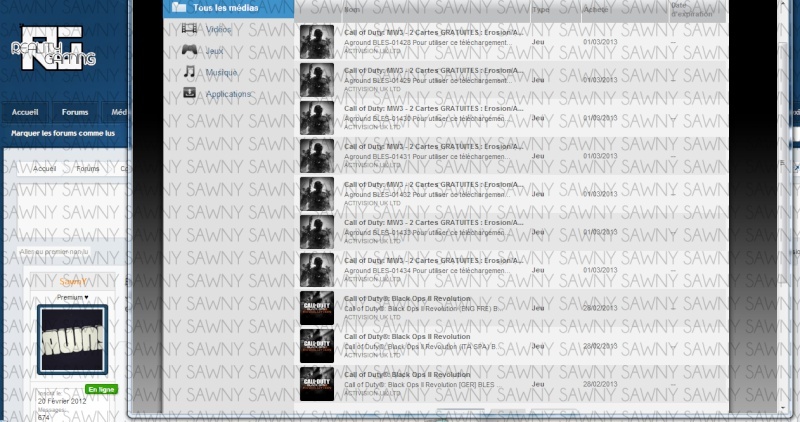Click Premium label under Sawny's name
Viewport: 800px width, 422px height.
[72, 297]
